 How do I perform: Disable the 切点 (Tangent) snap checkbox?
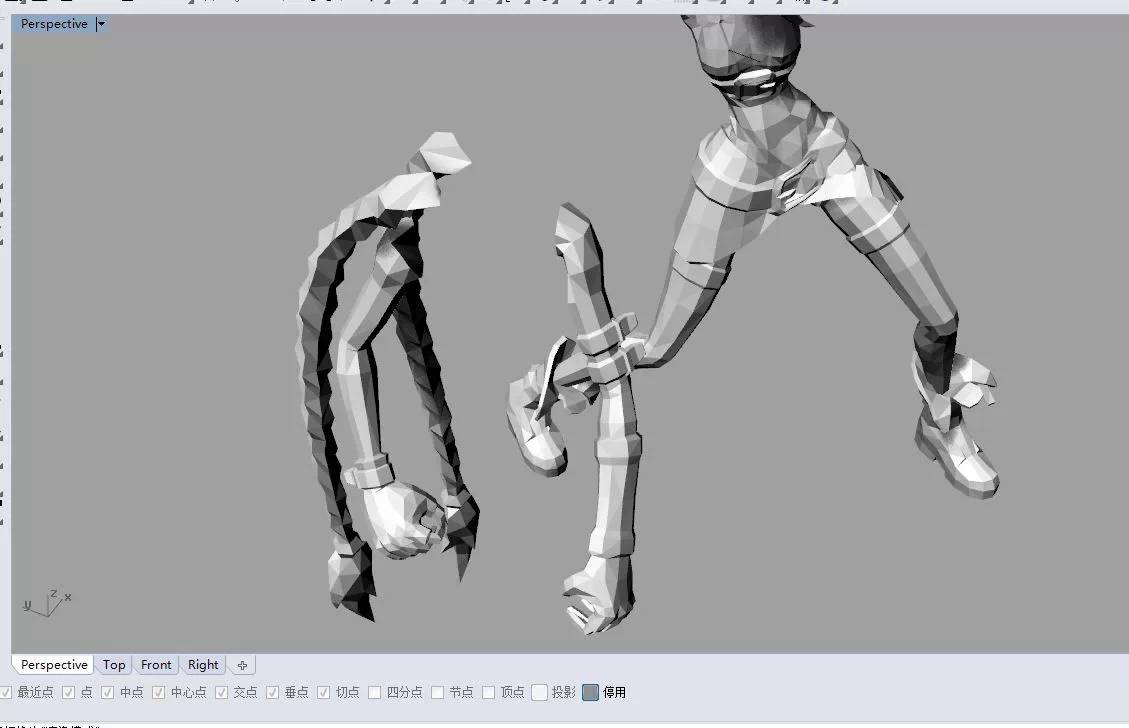point(324,691)
